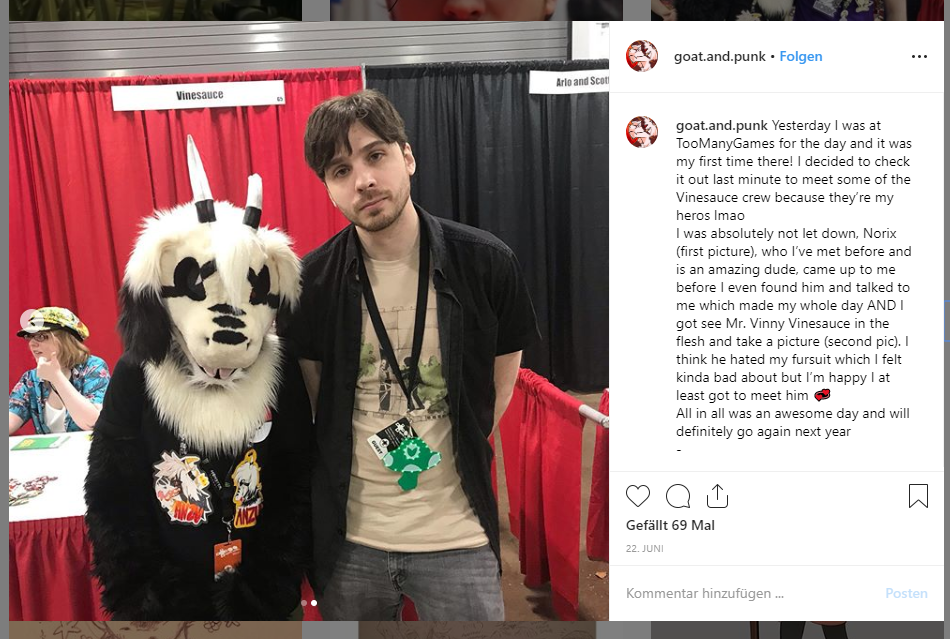Open the three-dot more options menu
This screenshot has height=639, width=950.
[919, 56]
